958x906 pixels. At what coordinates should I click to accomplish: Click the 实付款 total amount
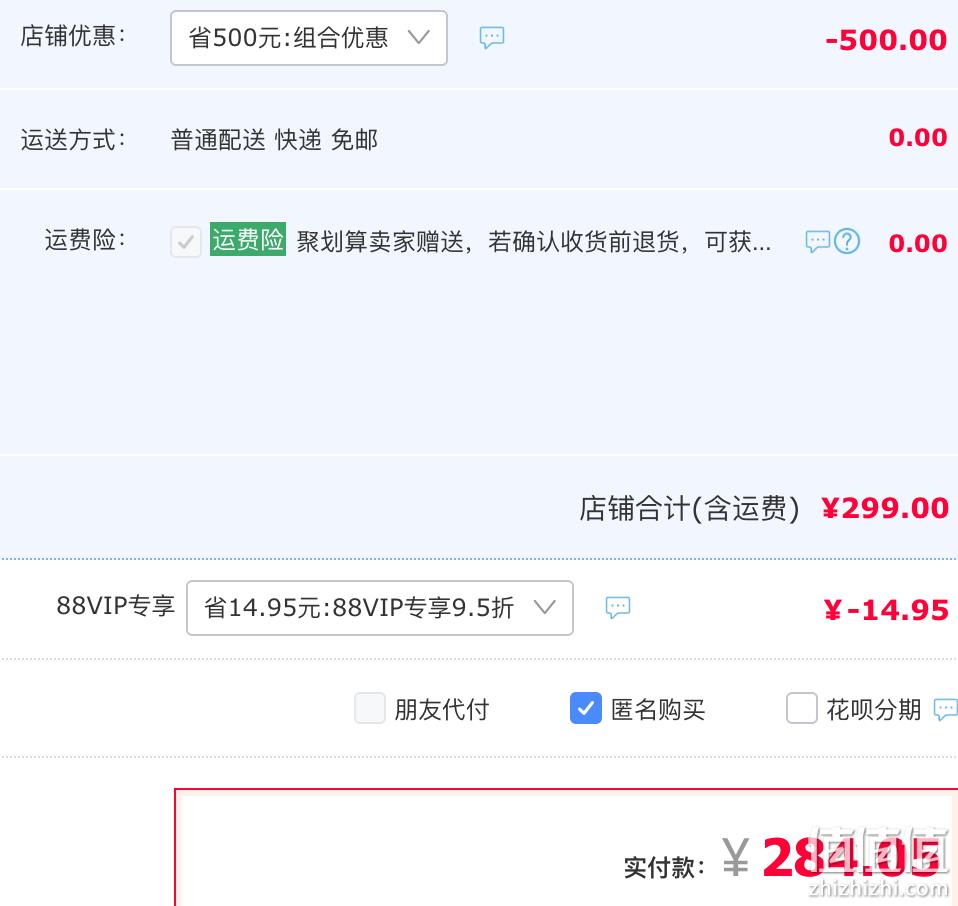850,858
